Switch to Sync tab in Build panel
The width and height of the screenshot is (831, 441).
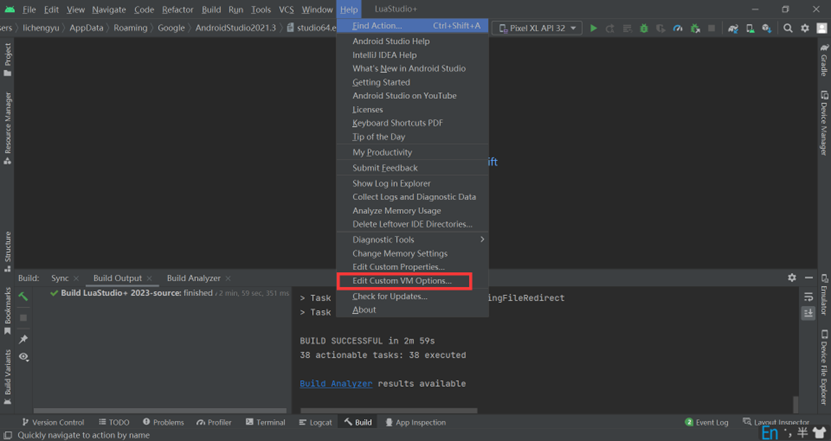[x=60, y=278]
